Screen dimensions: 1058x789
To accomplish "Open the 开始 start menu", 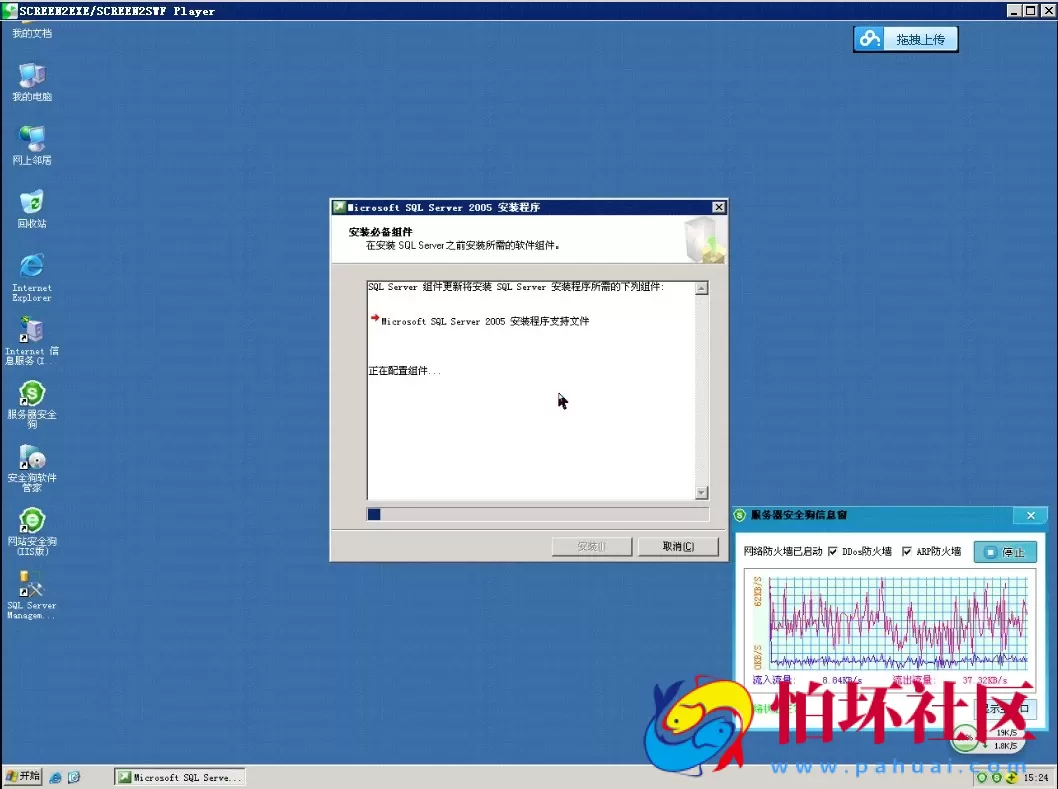I will [x=23, y=777].
